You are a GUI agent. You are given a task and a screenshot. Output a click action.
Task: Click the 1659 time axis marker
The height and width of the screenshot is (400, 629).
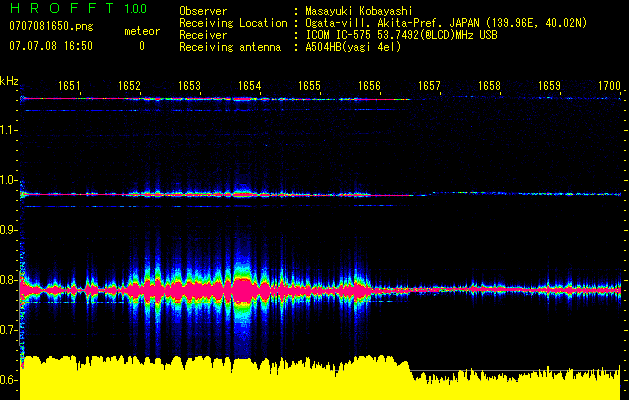click(549, 86)
